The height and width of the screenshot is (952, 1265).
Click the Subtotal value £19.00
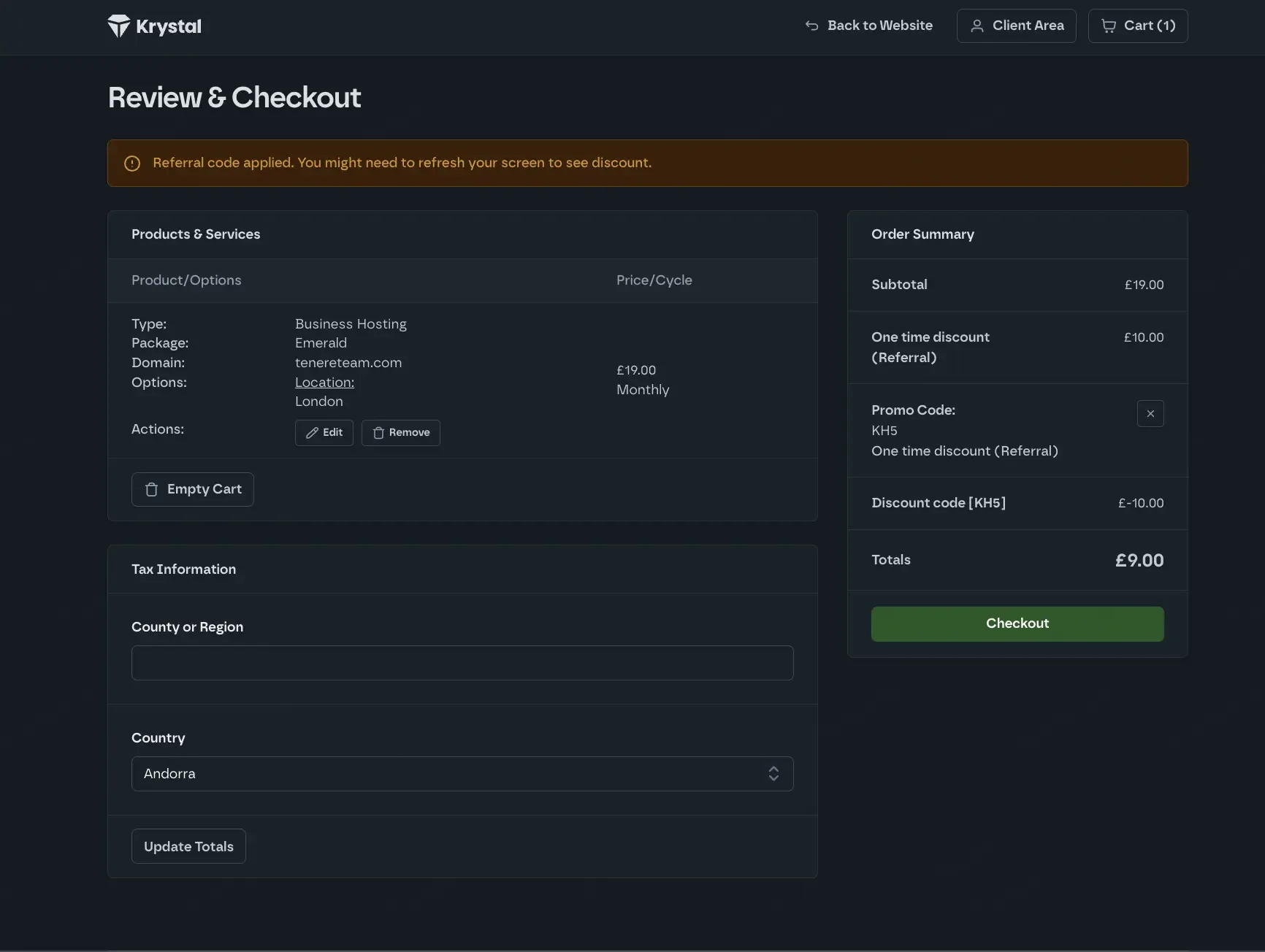1144,285
